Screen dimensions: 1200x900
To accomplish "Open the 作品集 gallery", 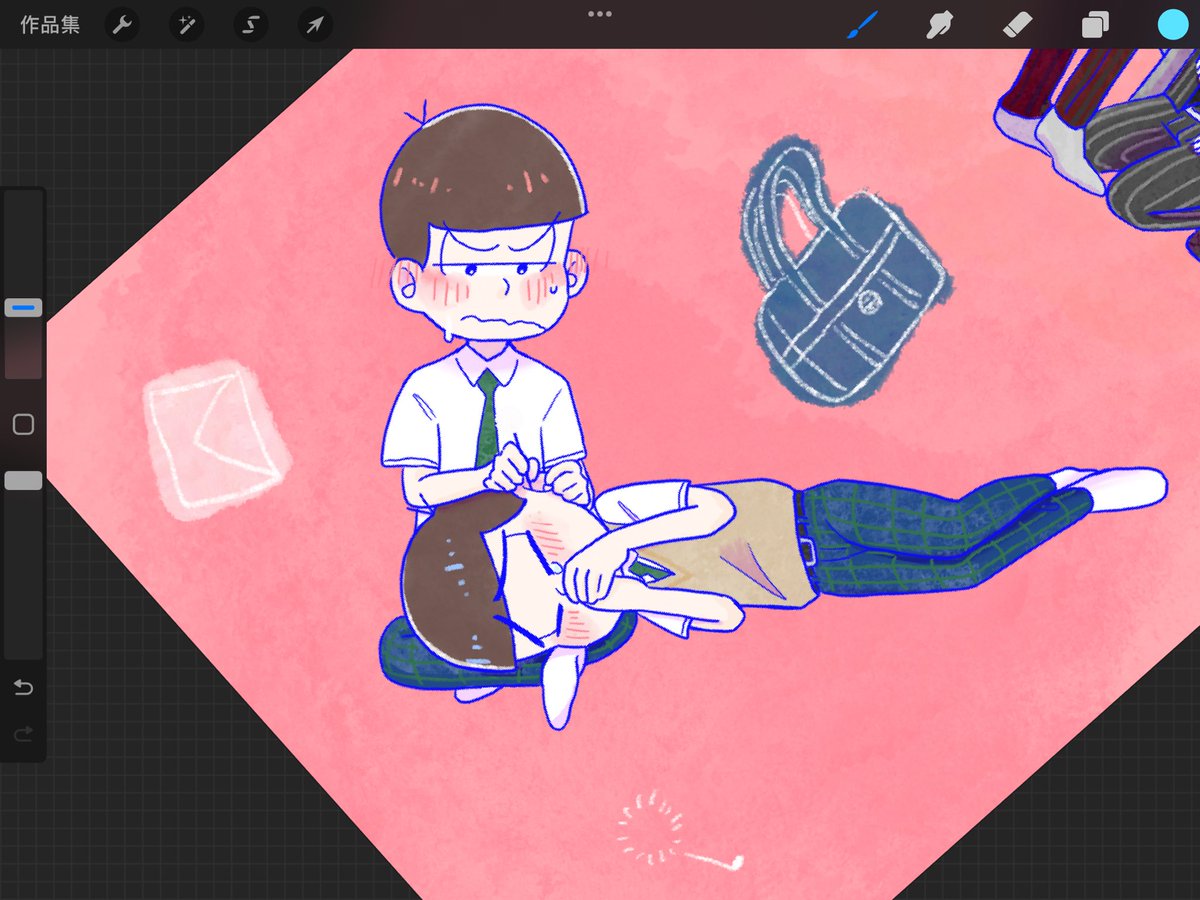I will coord(50,25).
